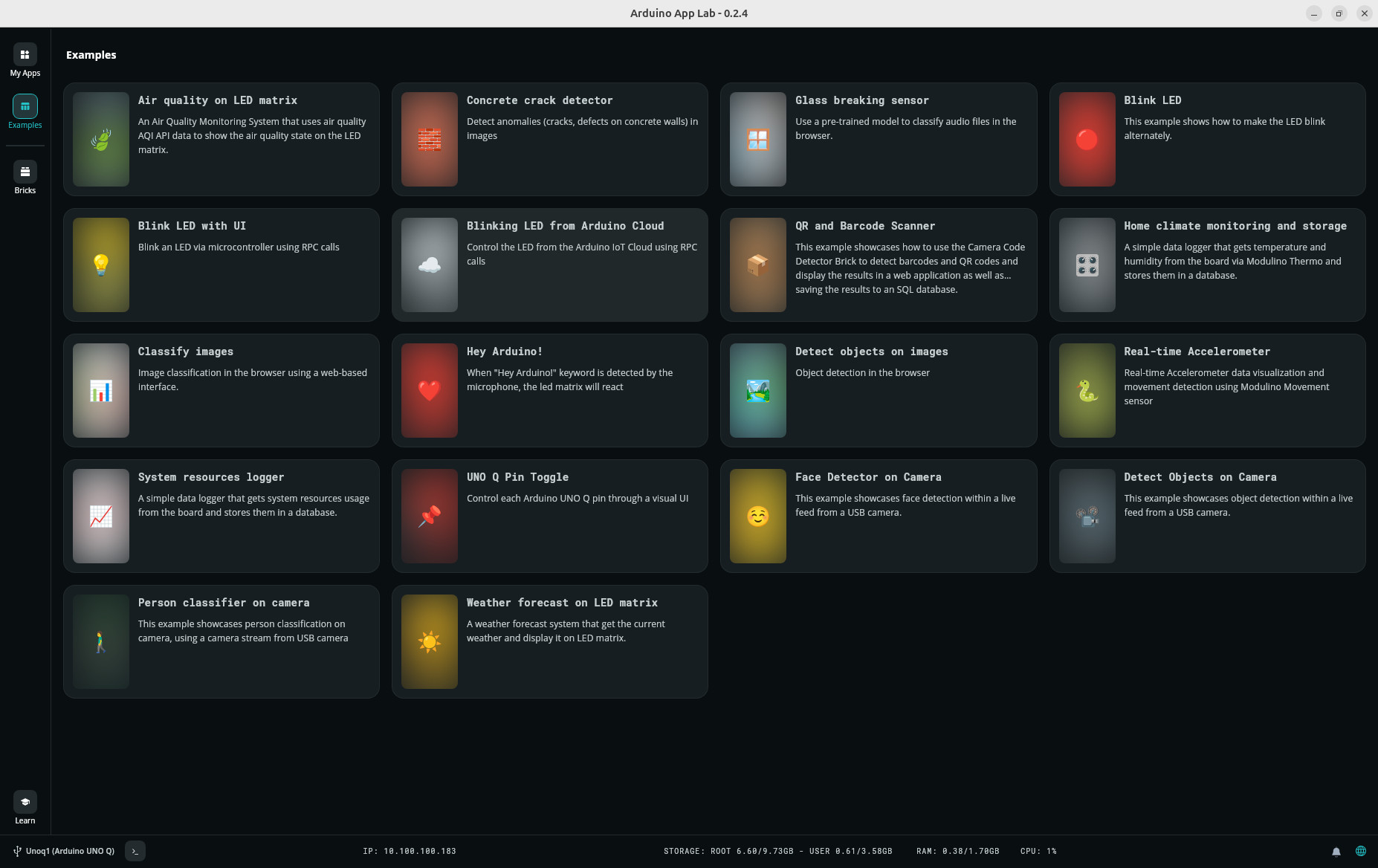Open the Learn section
Image resolution: width=1378 pixels, height=868 pixels.
click(25, 808)
